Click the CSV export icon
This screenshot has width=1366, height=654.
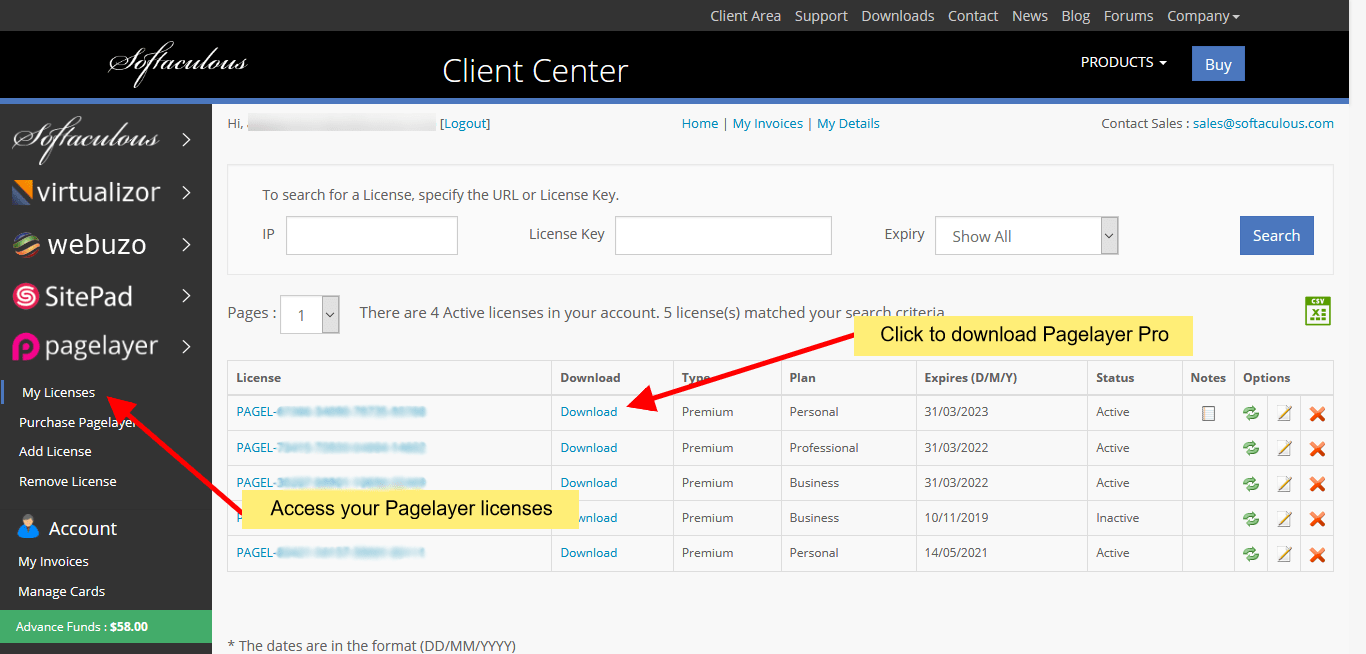point(1317,311)
